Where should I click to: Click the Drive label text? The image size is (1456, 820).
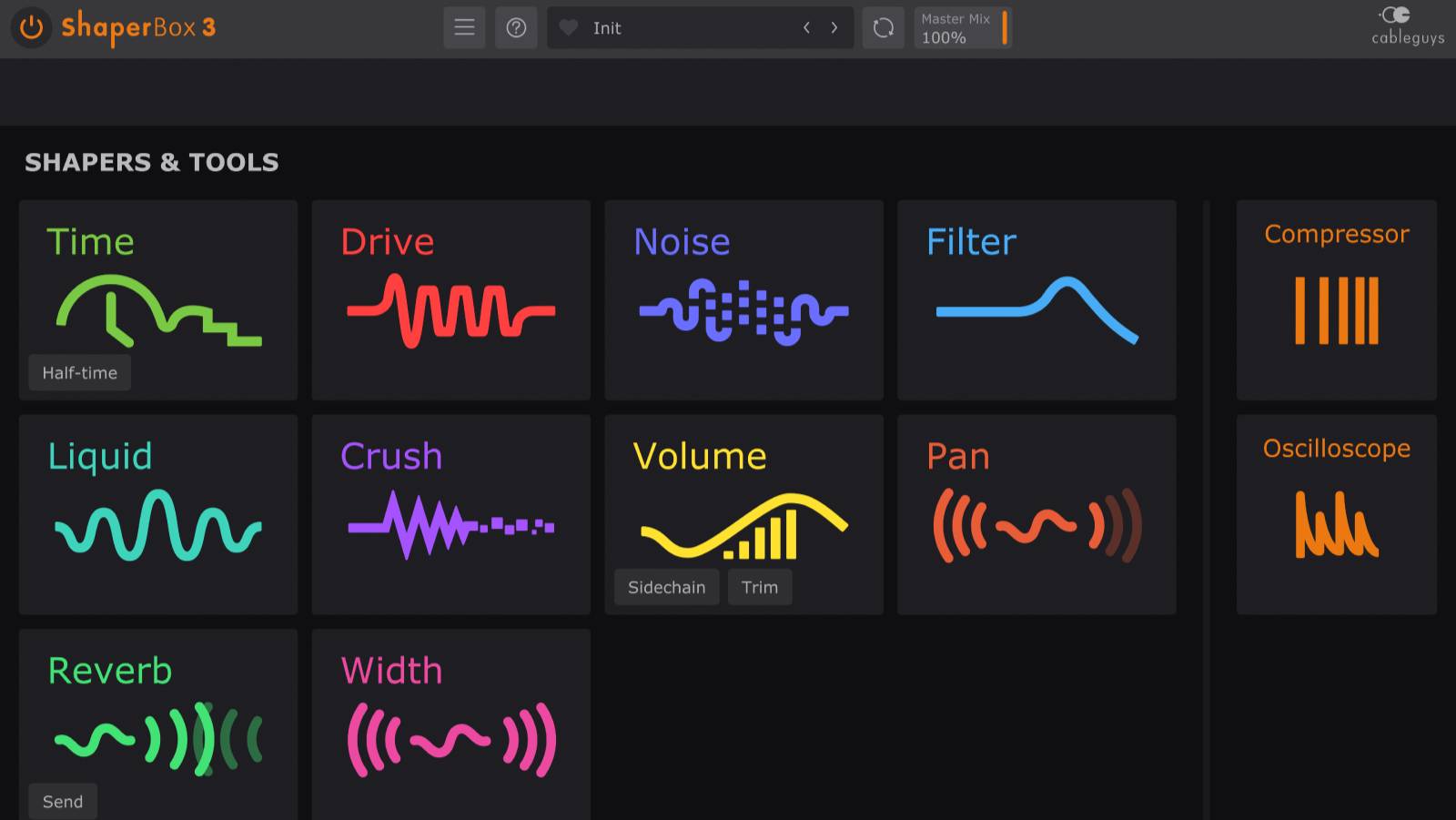[388, 242]
